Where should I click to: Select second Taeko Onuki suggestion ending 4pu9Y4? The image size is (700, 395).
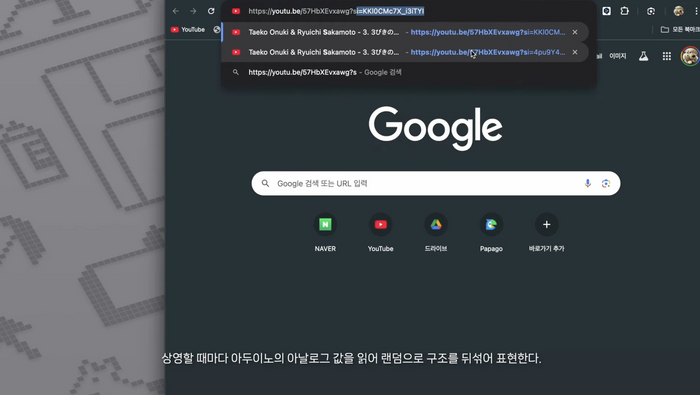404,52
